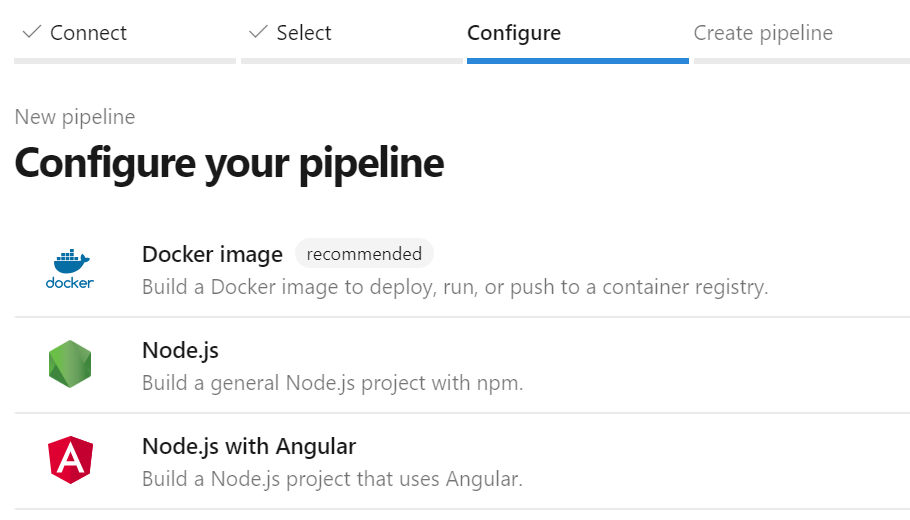Go back to the Connect step

[x=88, y=33]
